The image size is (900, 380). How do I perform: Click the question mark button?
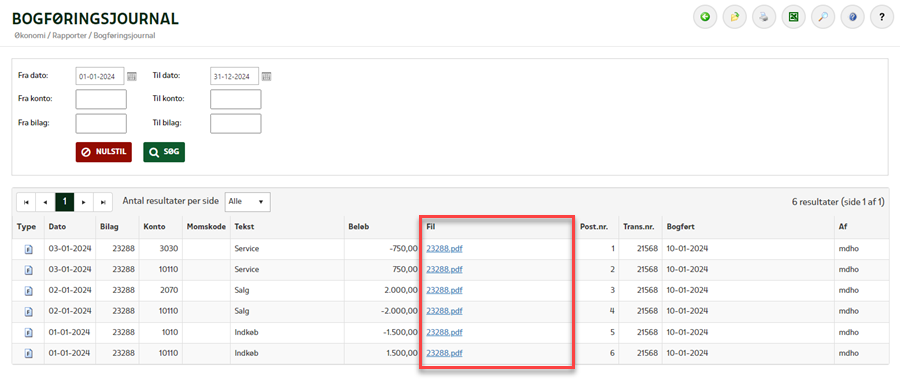coord(882,17)
